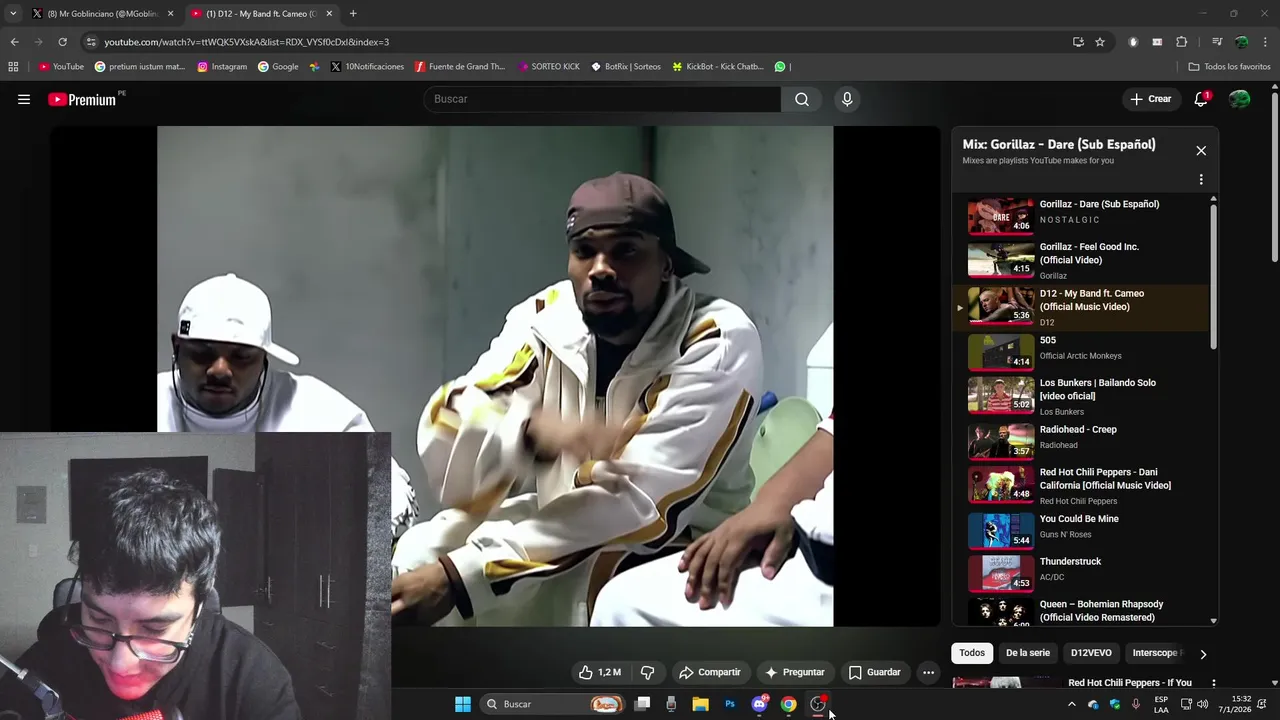
Task: Click the search magnifier button
Action: point(802,99)
